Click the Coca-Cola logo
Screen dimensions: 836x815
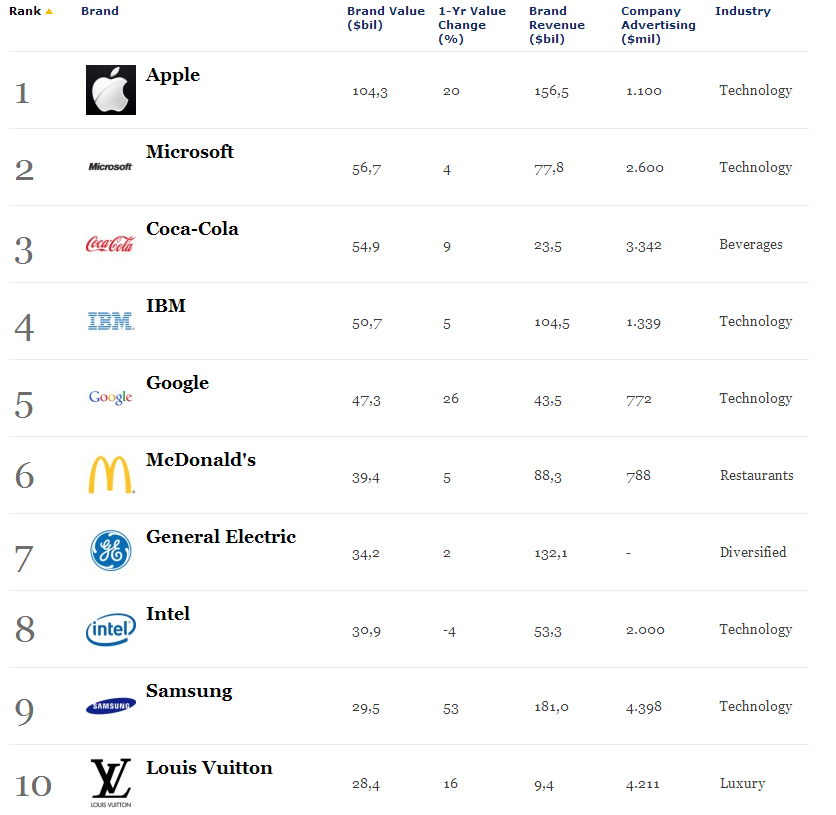(x=110, y=244)
